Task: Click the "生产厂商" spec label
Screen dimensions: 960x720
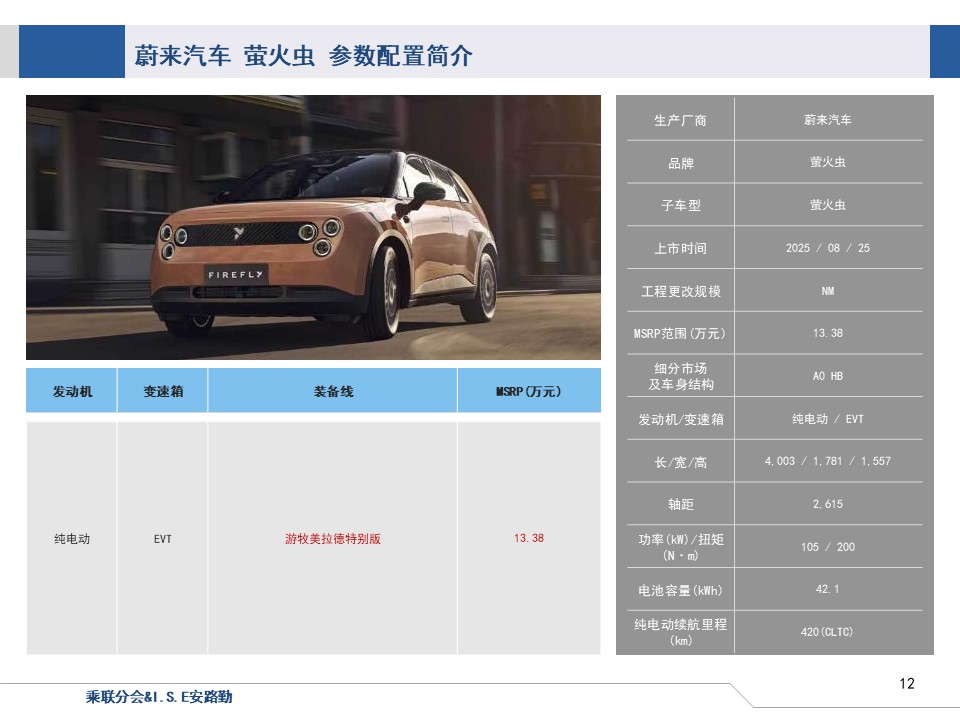Action: pyautogui.click(x=680, y=121)
